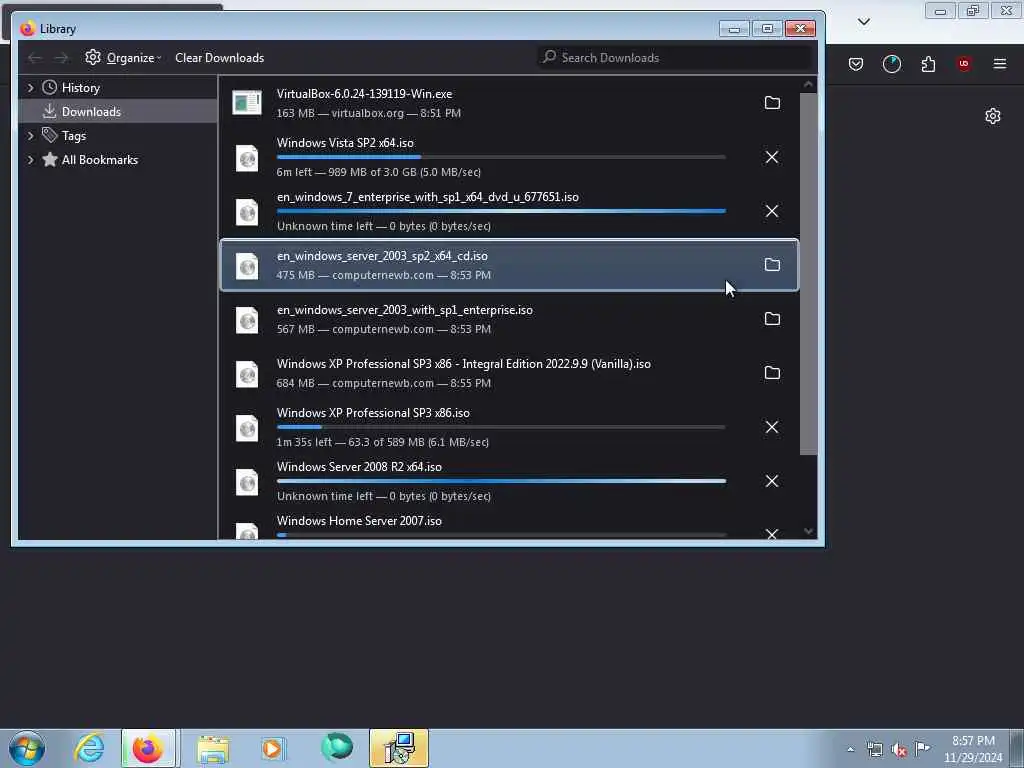Click the Windows XP Professional SP3 x86.iso file icon
This screenshot has height=768, width=1024.
point(247,428)
